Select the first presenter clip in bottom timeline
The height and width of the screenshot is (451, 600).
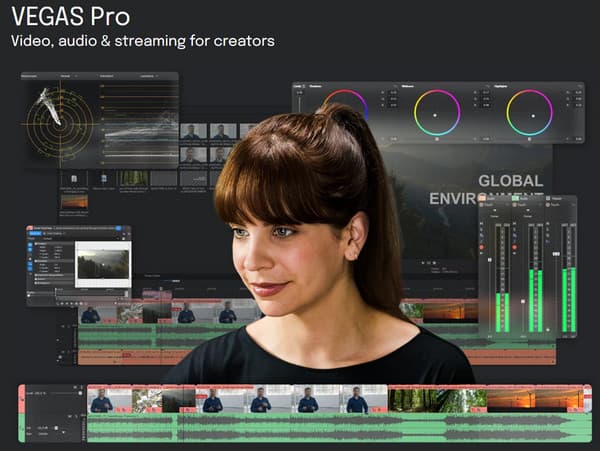(109, 399)
